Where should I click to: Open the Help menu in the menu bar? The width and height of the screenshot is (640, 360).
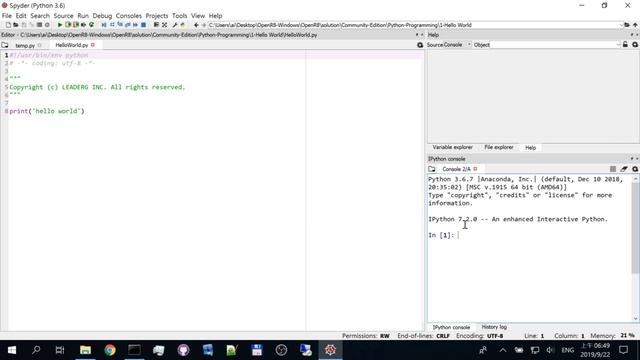(216, 16)
